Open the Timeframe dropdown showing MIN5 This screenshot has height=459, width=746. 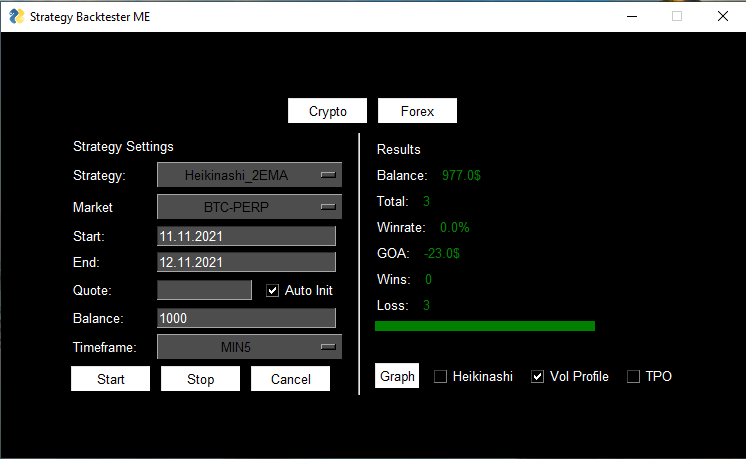[249, 347]
